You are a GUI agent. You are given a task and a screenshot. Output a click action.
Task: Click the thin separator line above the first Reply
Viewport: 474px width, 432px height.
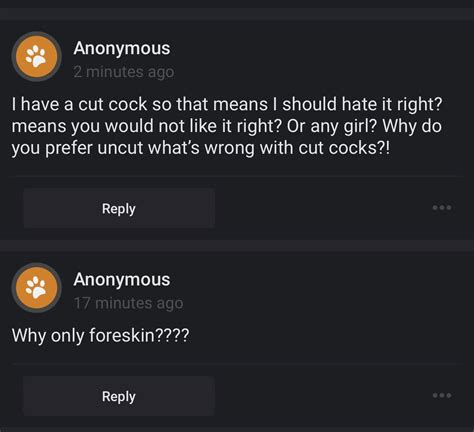[x=237, y=176]
